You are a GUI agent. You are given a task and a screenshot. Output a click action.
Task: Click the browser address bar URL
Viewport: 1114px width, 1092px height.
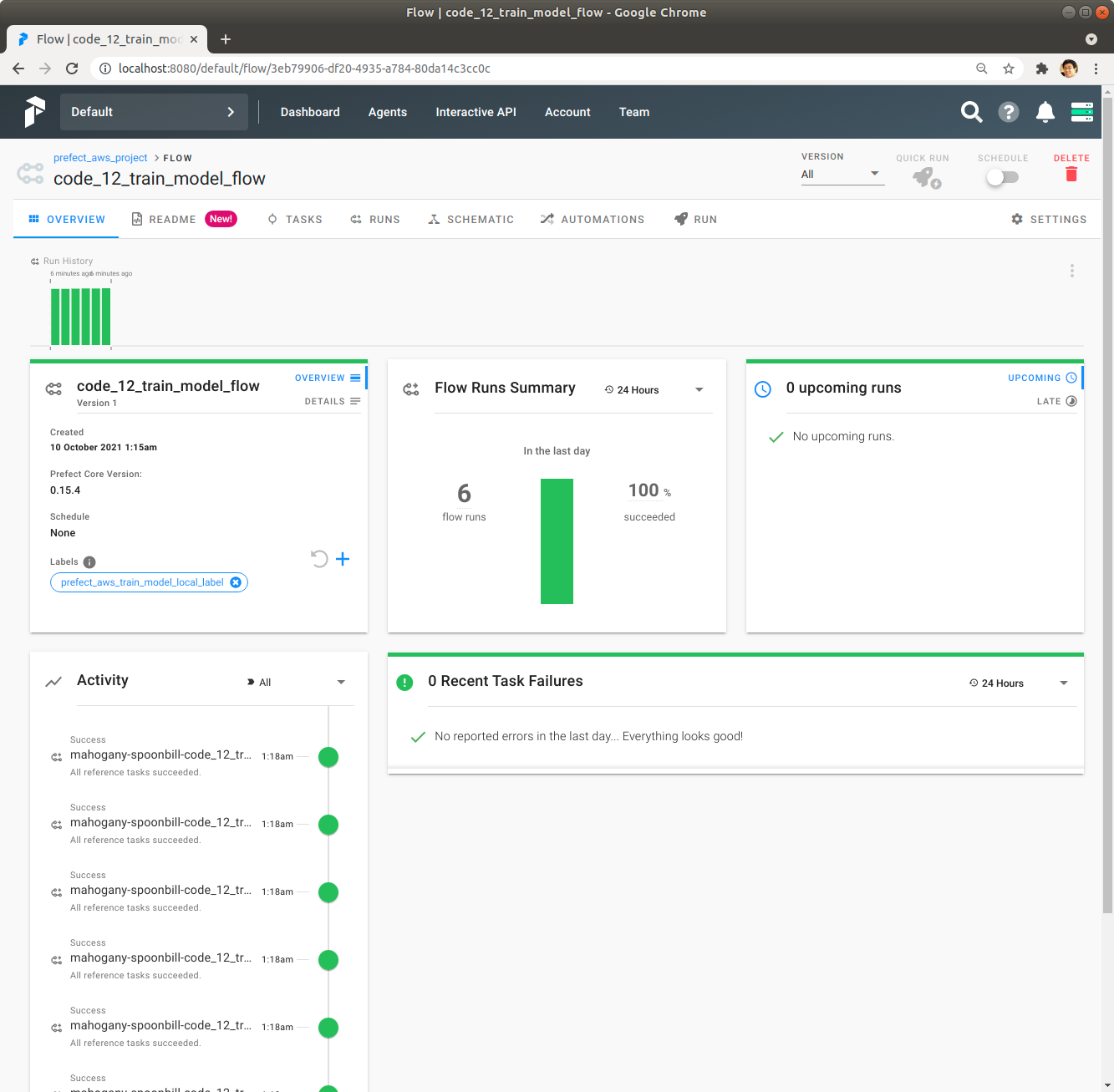pyautogui.click(x=304, y=69)
